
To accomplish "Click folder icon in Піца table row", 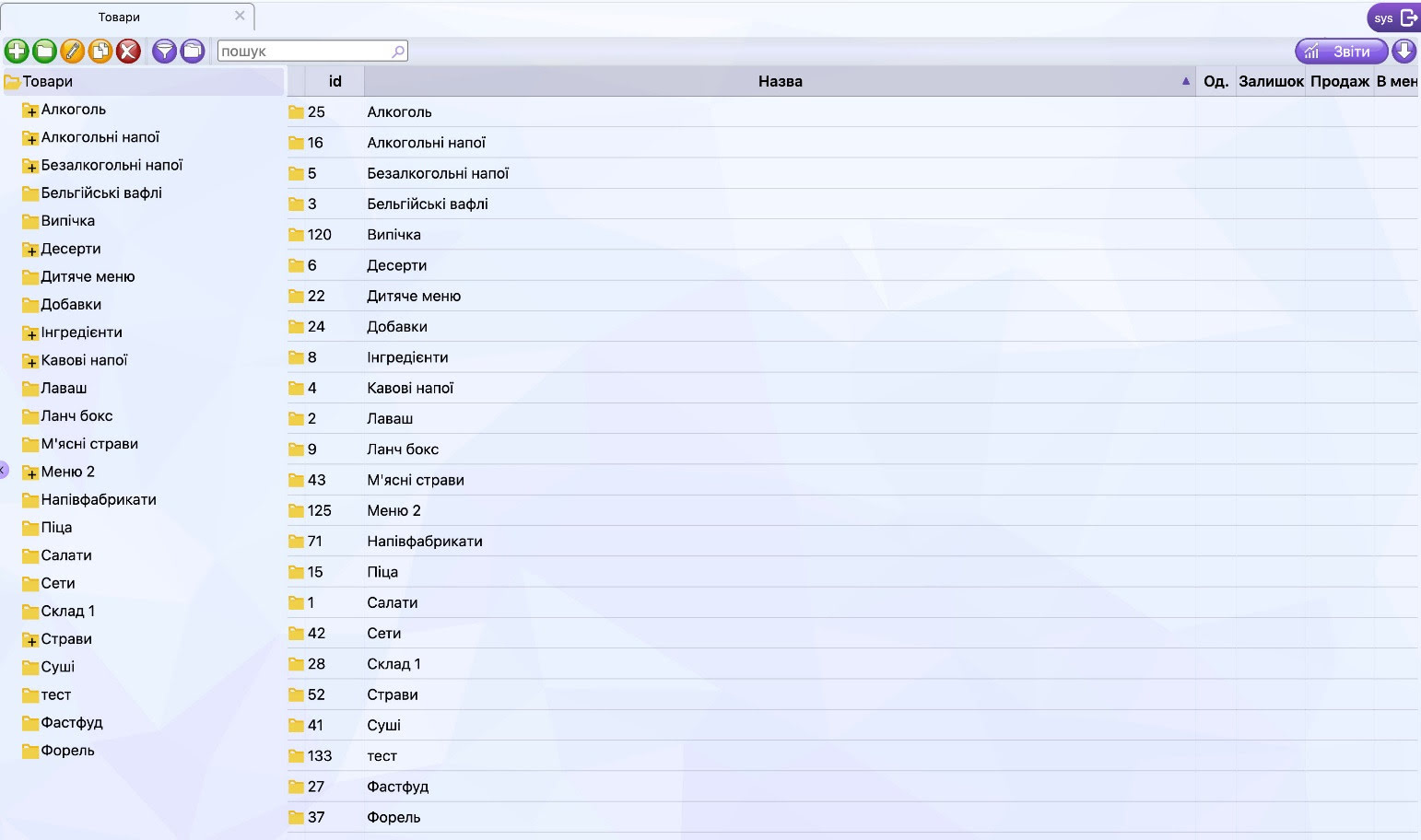I will [296, 572].
